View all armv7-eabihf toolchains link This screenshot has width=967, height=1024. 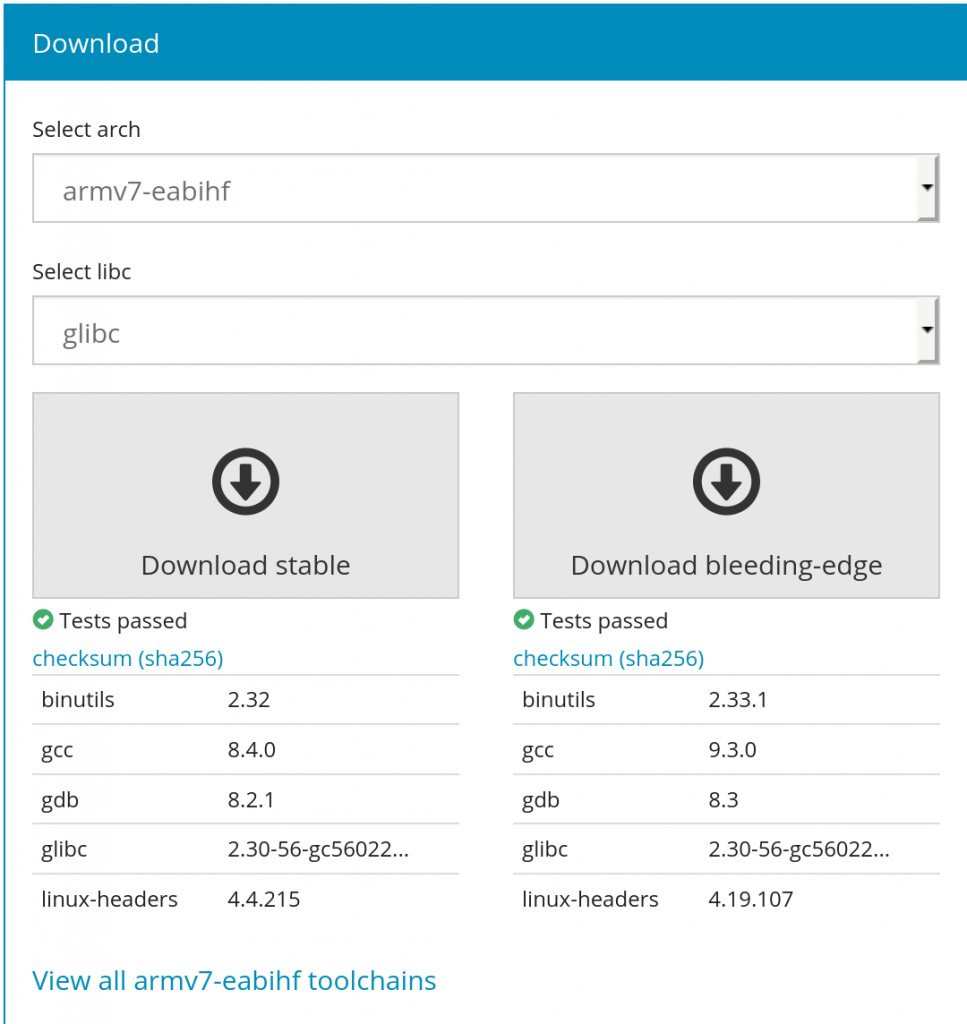click(x=234, y=981)
